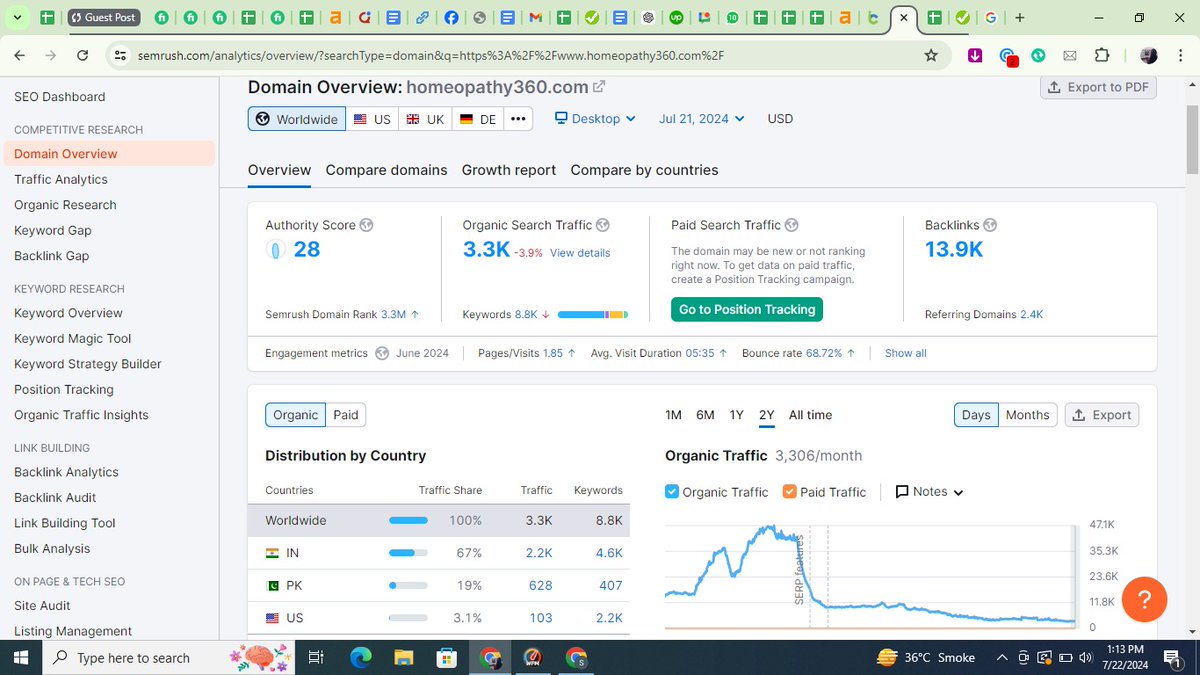Viewport: 1200px width, 675px height.
Task: Go back with the browser back arrow
Action: pyautogui.click(x=20, y=56)
